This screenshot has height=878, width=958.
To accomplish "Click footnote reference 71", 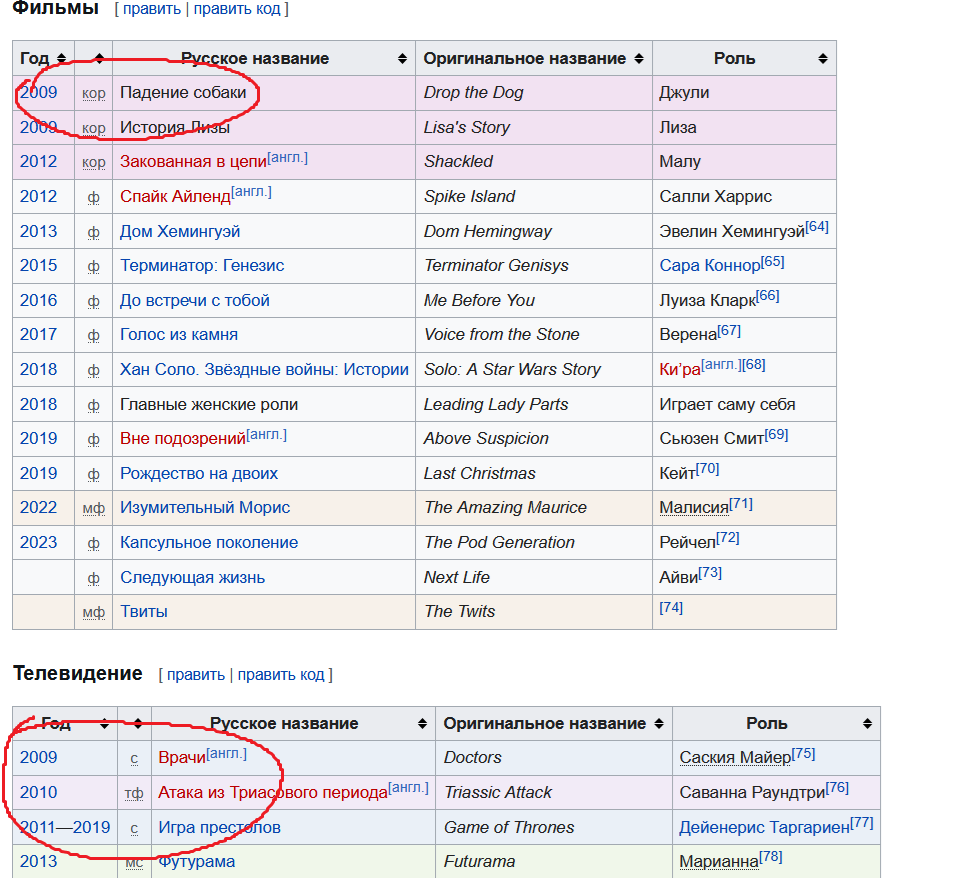I will (740, 504).
